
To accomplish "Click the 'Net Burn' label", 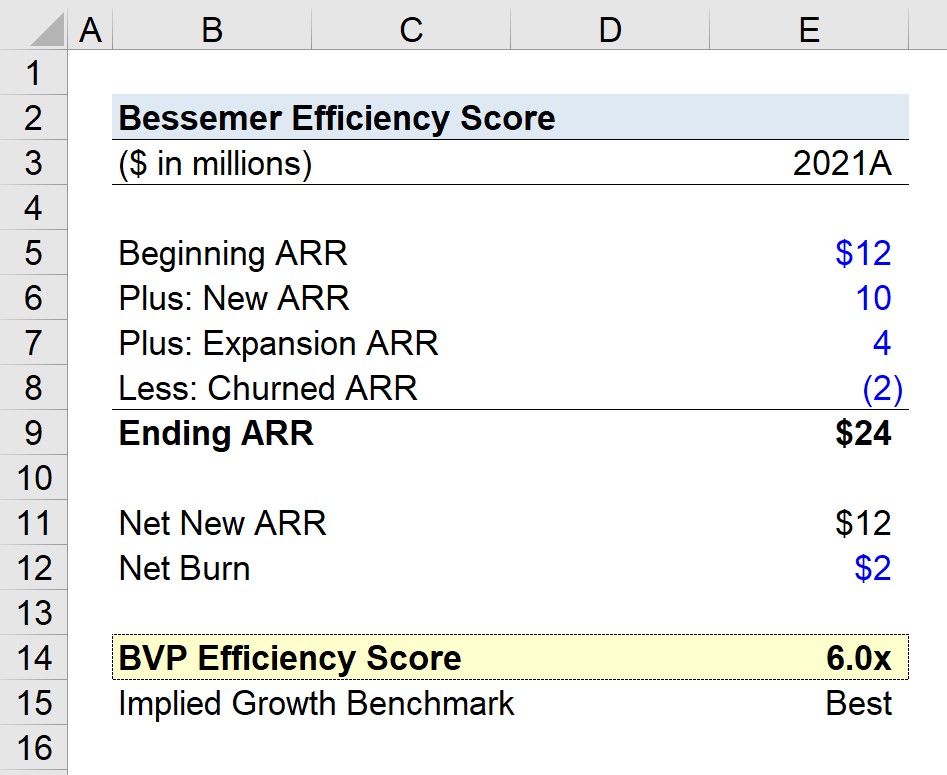I will 184,568.
